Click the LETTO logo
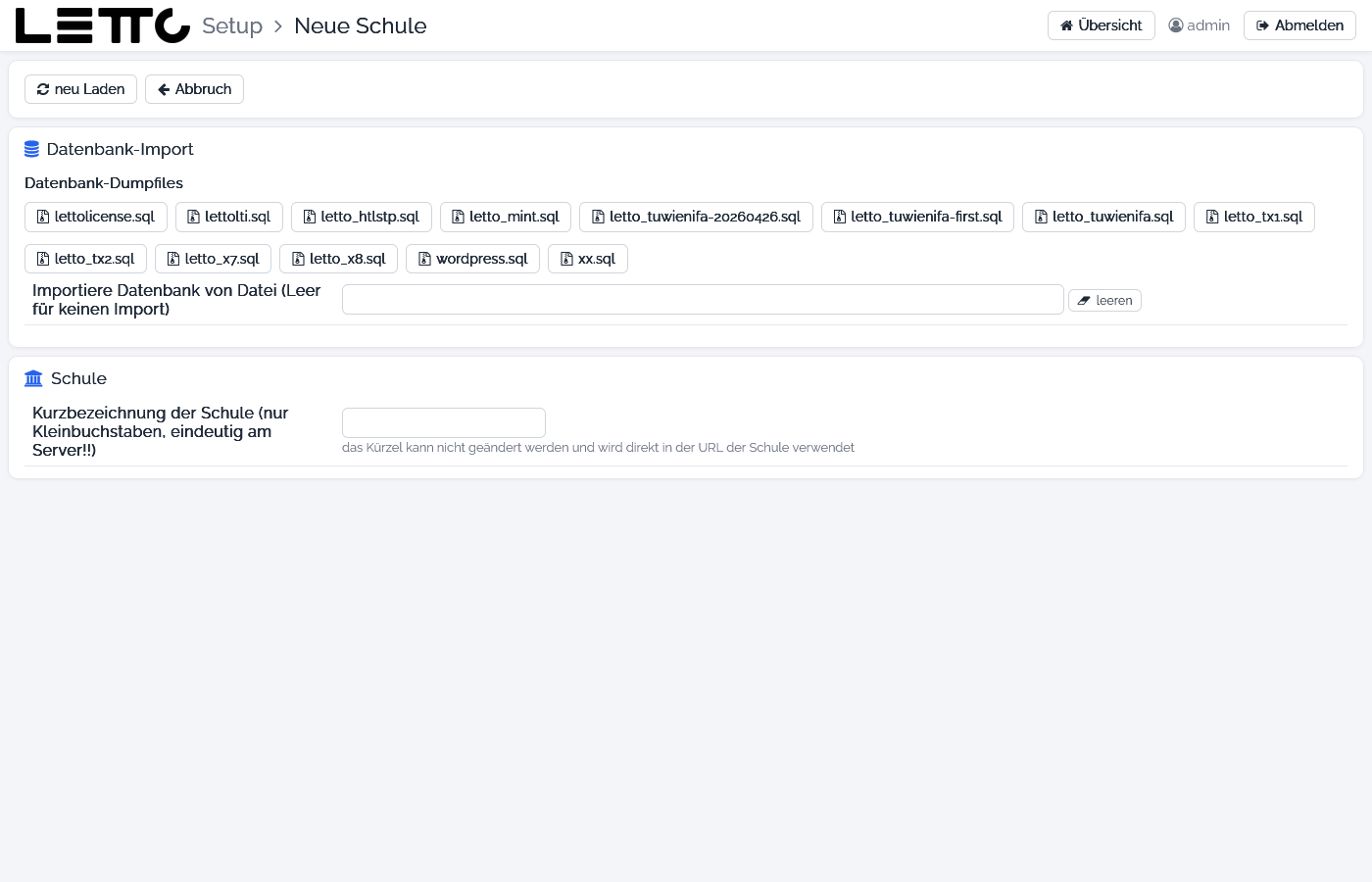 (x=103, y=25)
